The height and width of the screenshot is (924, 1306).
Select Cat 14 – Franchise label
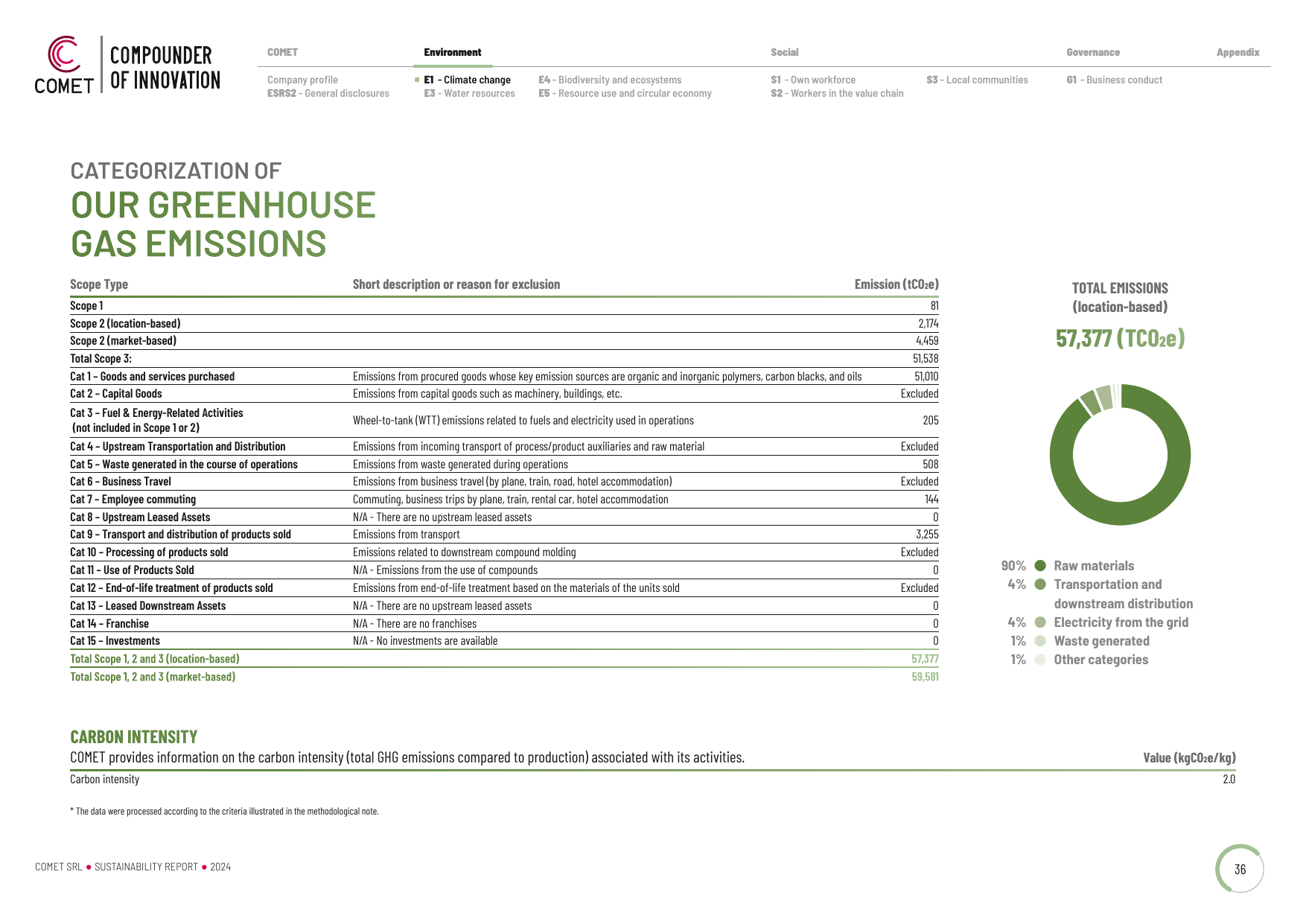pos(109,624)
